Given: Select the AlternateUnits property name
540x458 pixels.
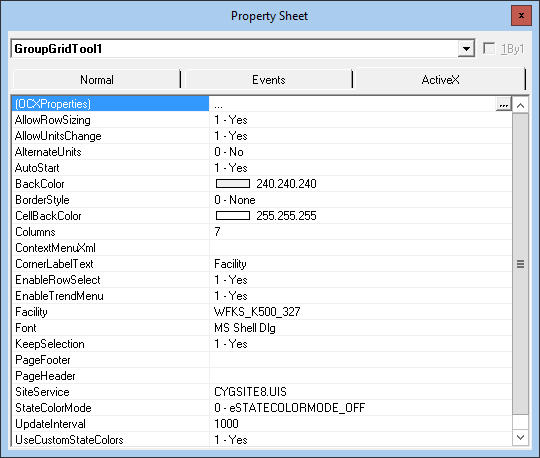Looking at the screenshot, I should coord(48,152).
